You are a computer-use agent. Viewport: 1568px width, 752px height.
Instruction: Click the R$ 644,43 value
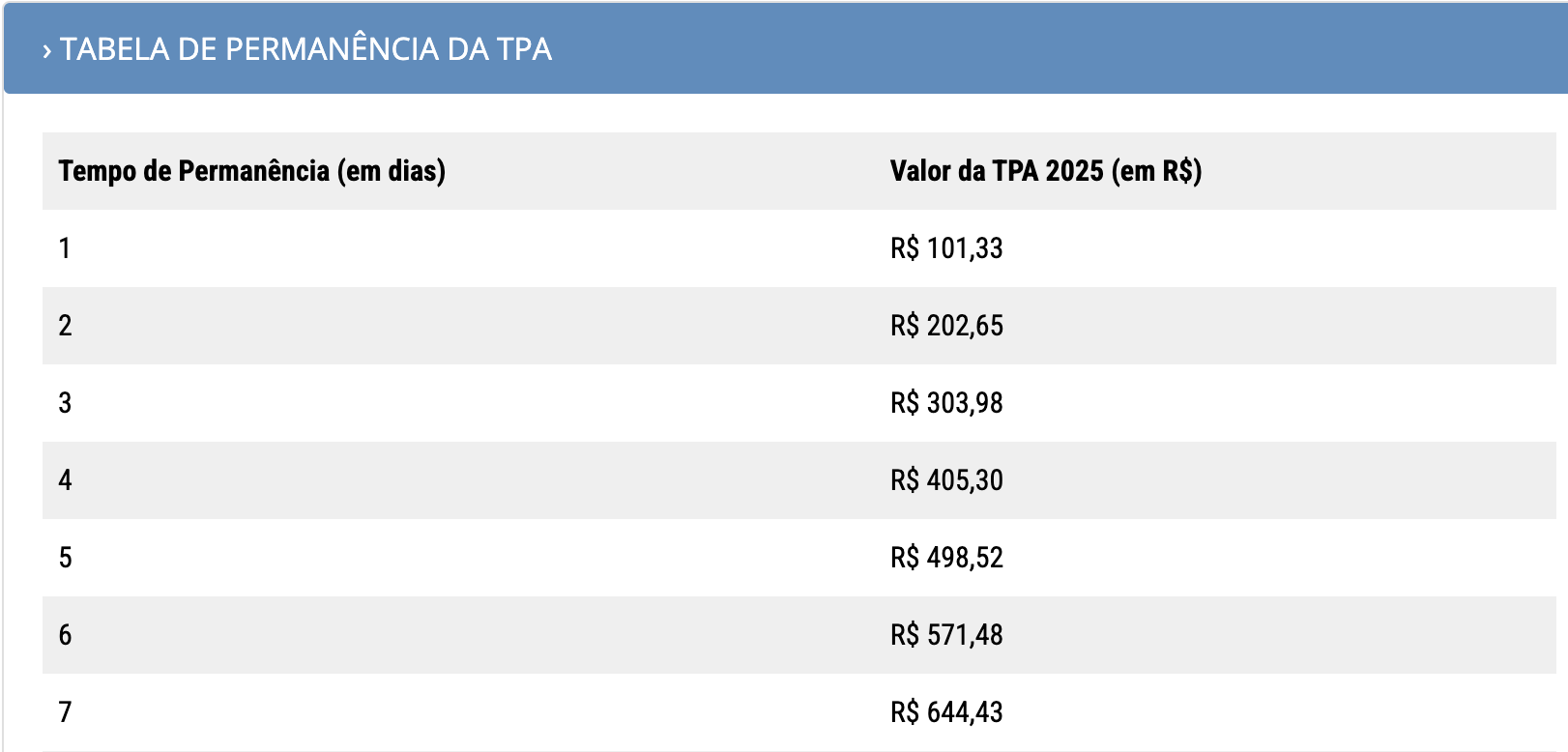point(946,712)
